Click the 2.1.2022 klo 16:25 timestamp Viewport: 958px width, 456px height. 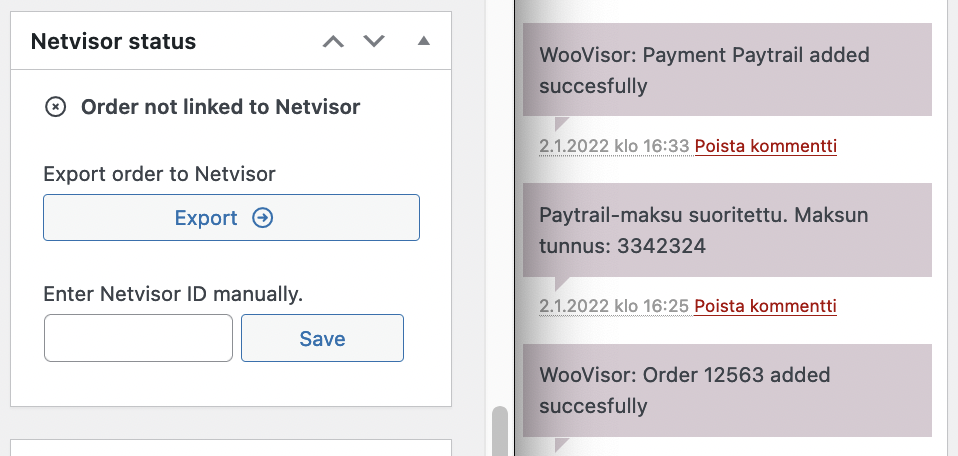(614, 306)
